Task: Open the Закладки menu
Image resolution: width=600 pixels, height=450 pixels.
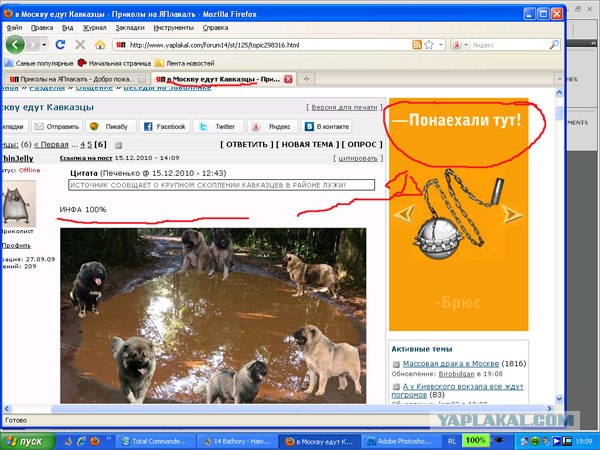Action: point(130,28)
